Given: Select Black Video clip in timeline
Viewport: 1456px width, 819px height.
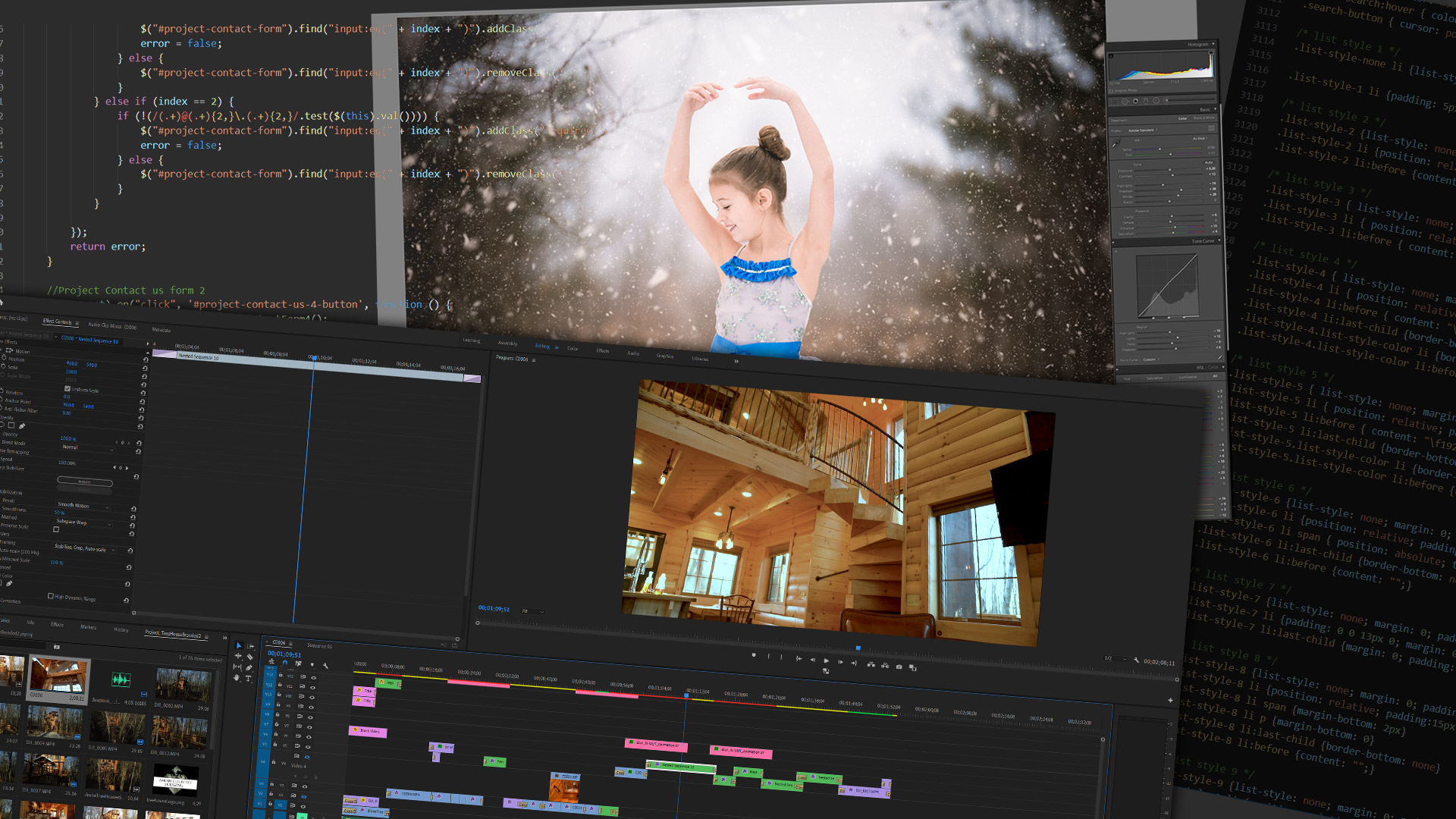Looking at the screenshot, I should pos(368,731).
